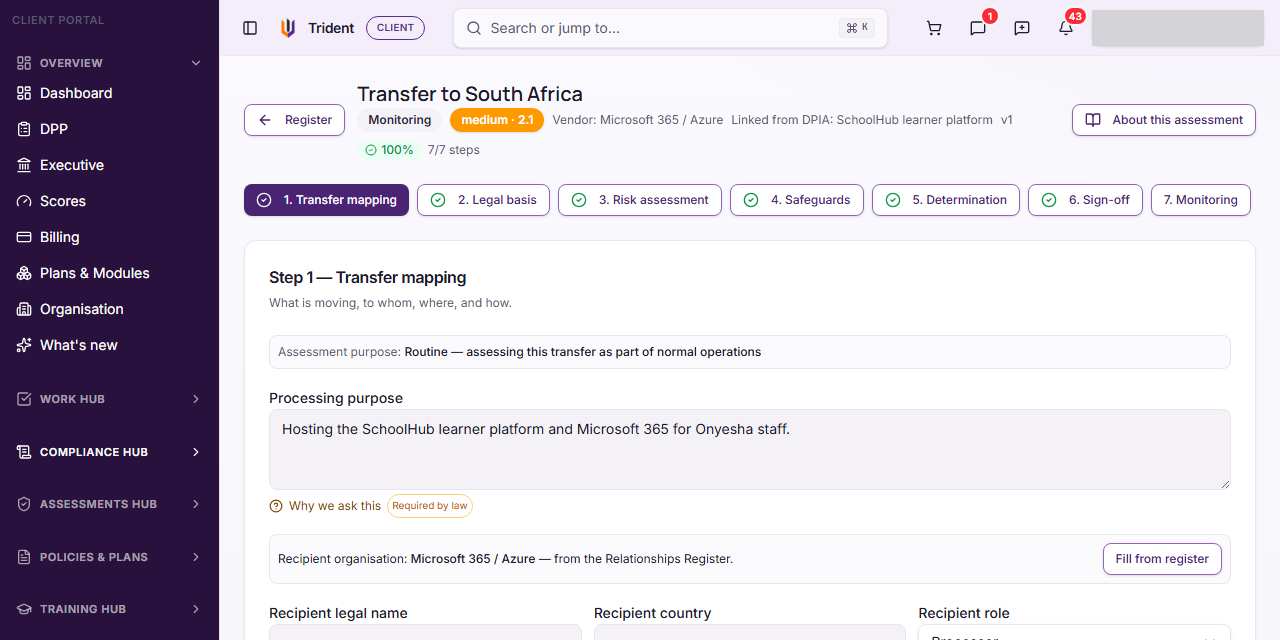This screenshot has height=640, width=1280.
Task: Switch to 7. Monitoring step
Action: point(1201,200)
